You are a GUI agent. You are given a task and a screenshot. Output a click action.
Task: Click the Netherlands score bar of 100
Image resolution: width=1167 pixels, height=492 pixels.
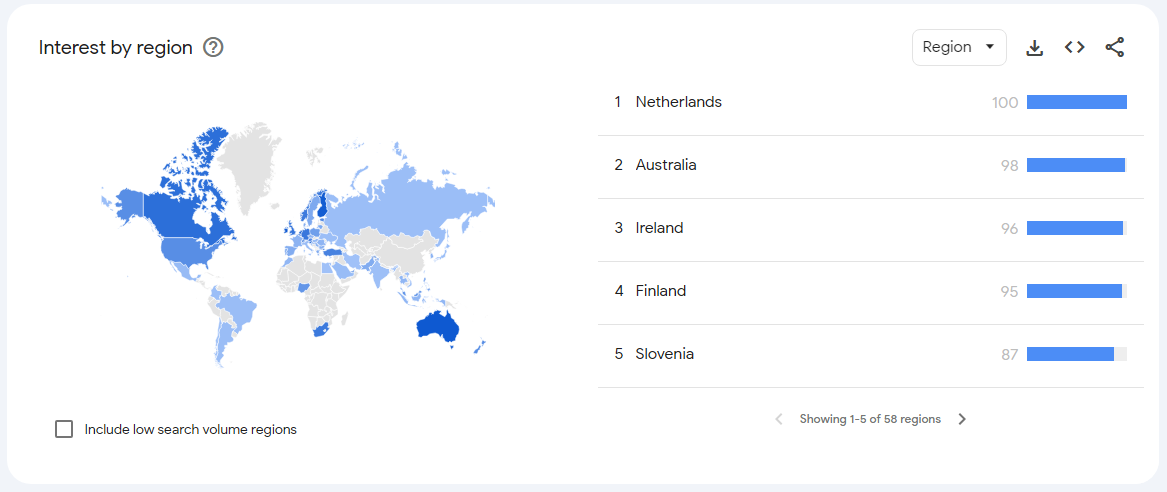(1076, 102)
